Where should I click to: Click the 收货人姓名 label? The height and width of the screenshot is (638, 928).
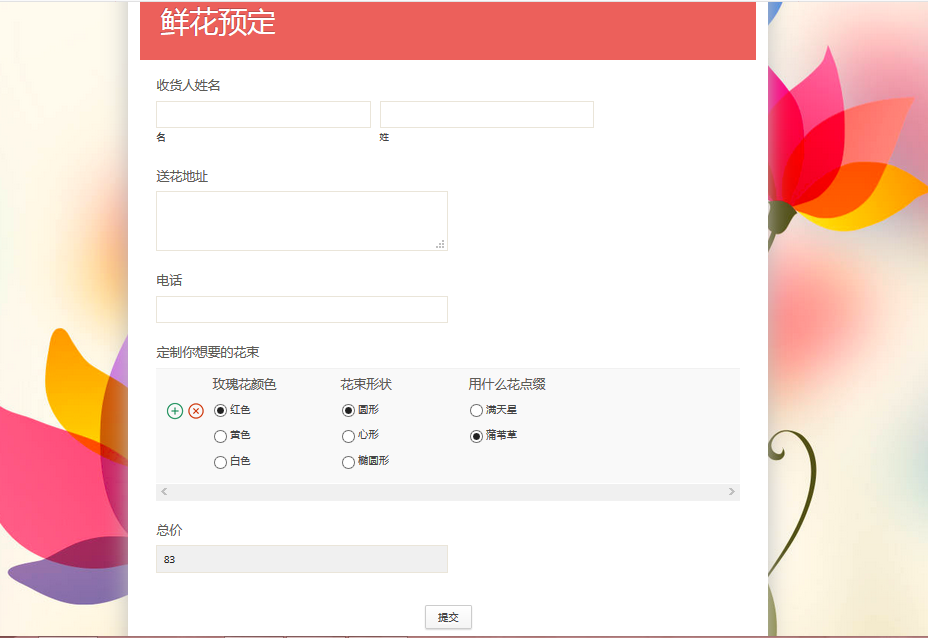tap(188, 85)
